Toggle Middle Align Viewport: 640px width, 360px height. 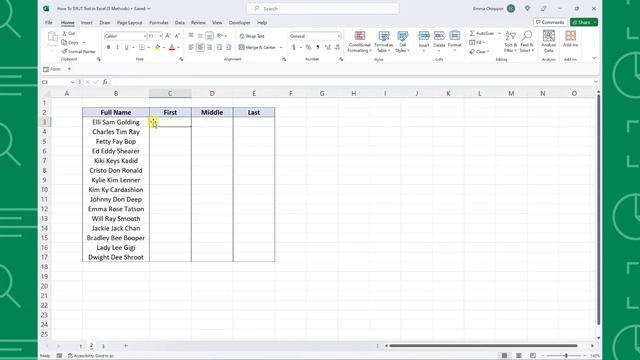coord(200,36)
